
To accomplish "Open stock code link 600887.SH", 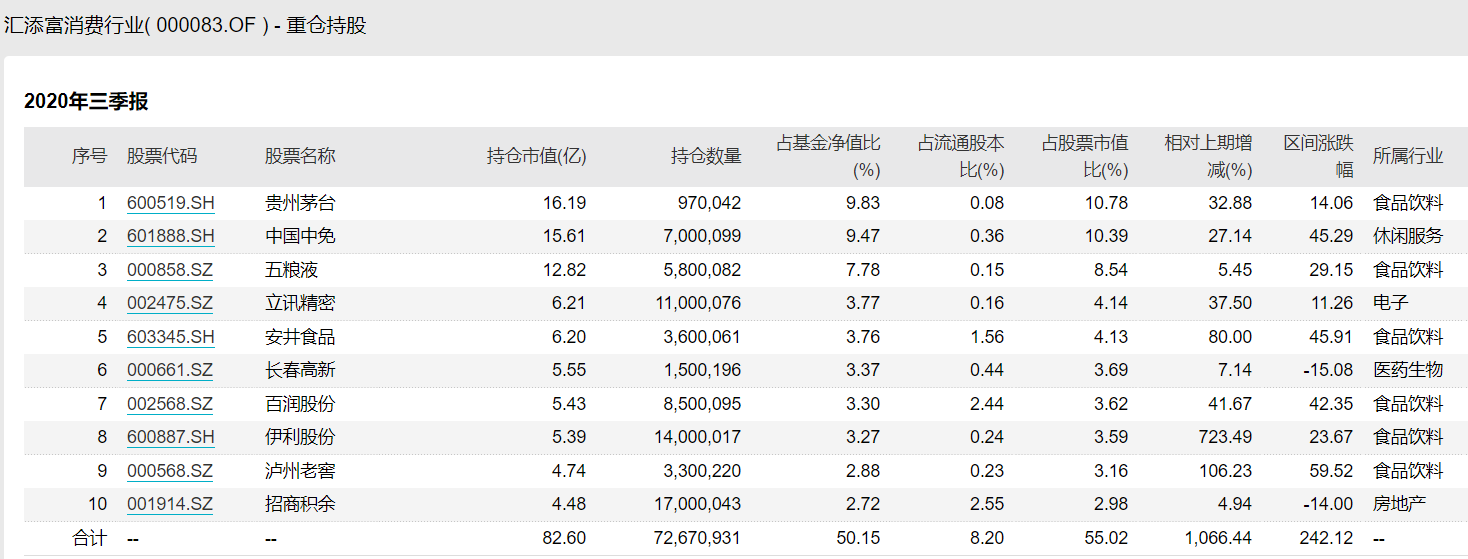I will point(170,437).
